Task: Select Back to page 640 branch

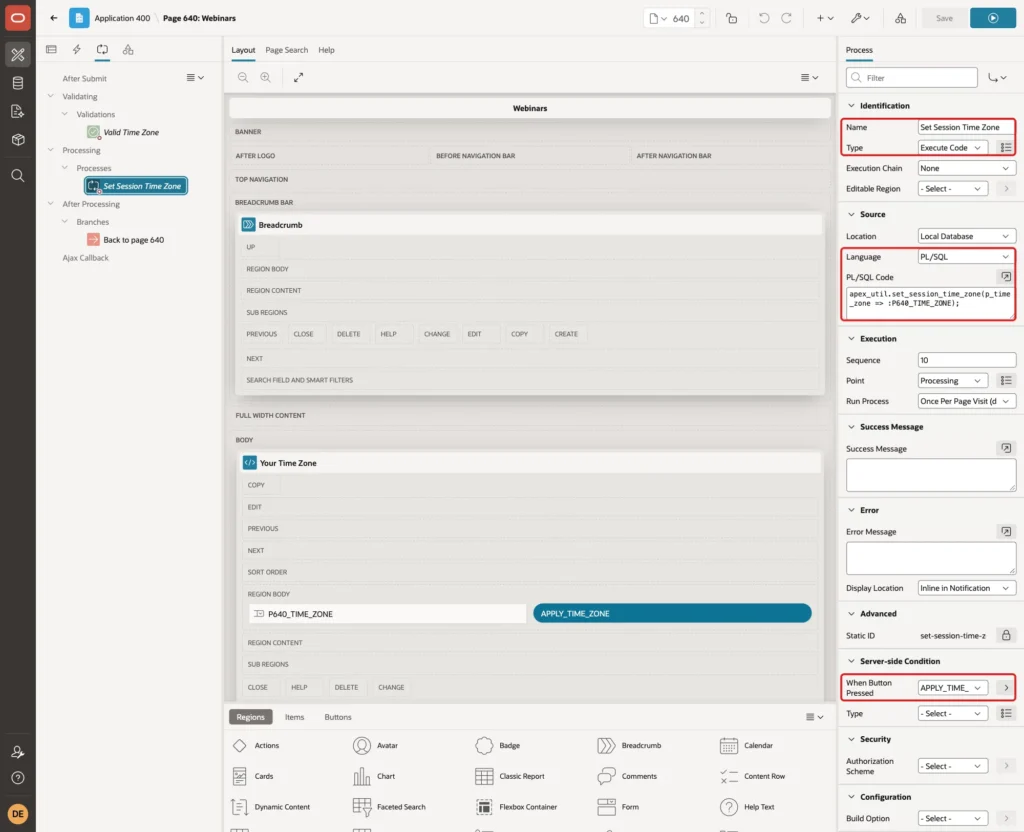Action: [x=126, y=240]
